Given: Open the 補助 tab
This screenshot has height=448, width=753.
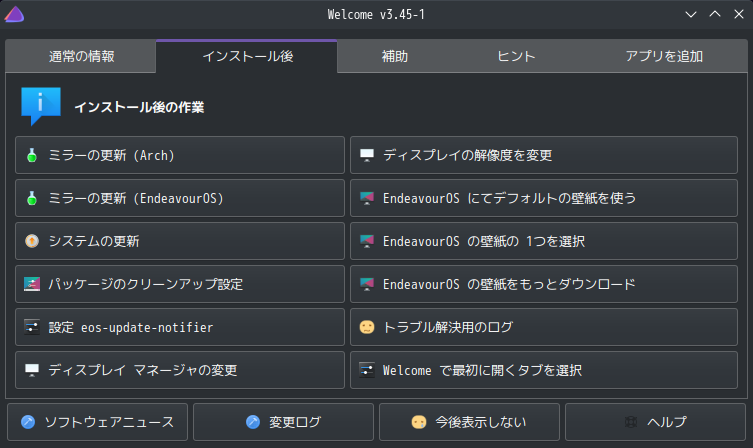Looking at the screenshot, I should [x=394, y=56].
